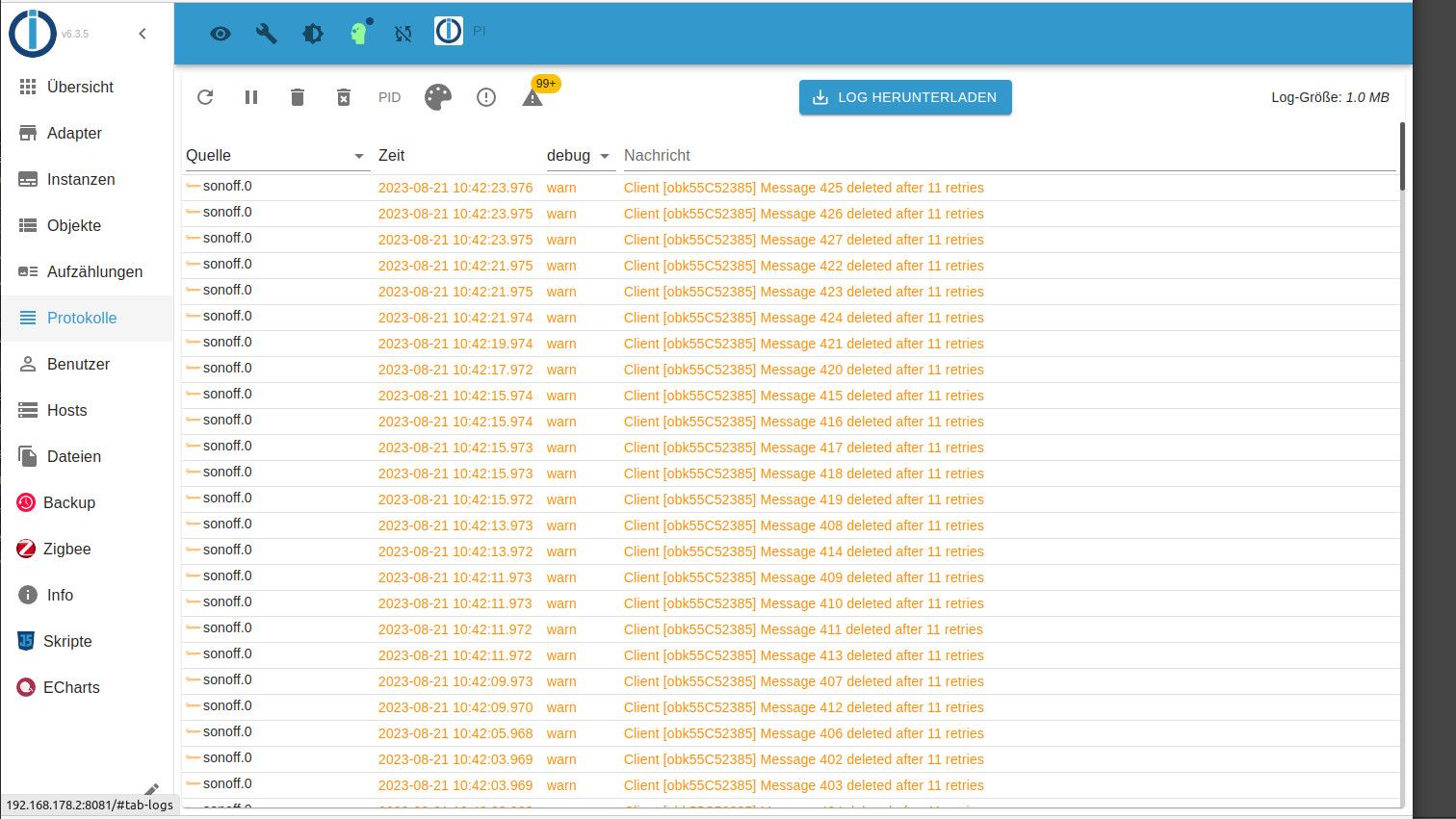
Task: Open Benutzer in sidebar
Action: (87, 364)
